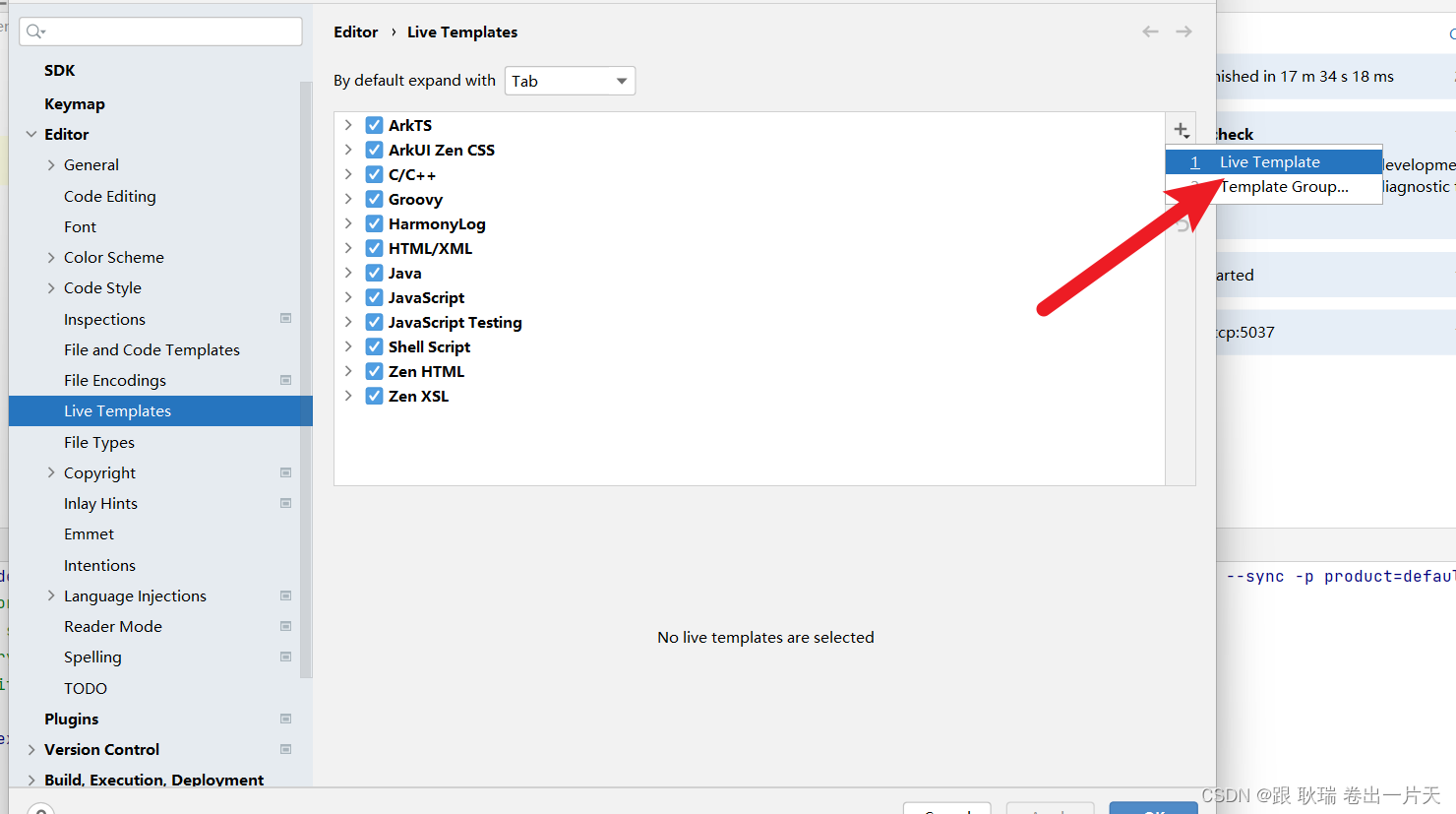This screenshot has width=1456, height=814.
Task: Choose Live Template from the popup menu
Action: [x=1273, y=161]
